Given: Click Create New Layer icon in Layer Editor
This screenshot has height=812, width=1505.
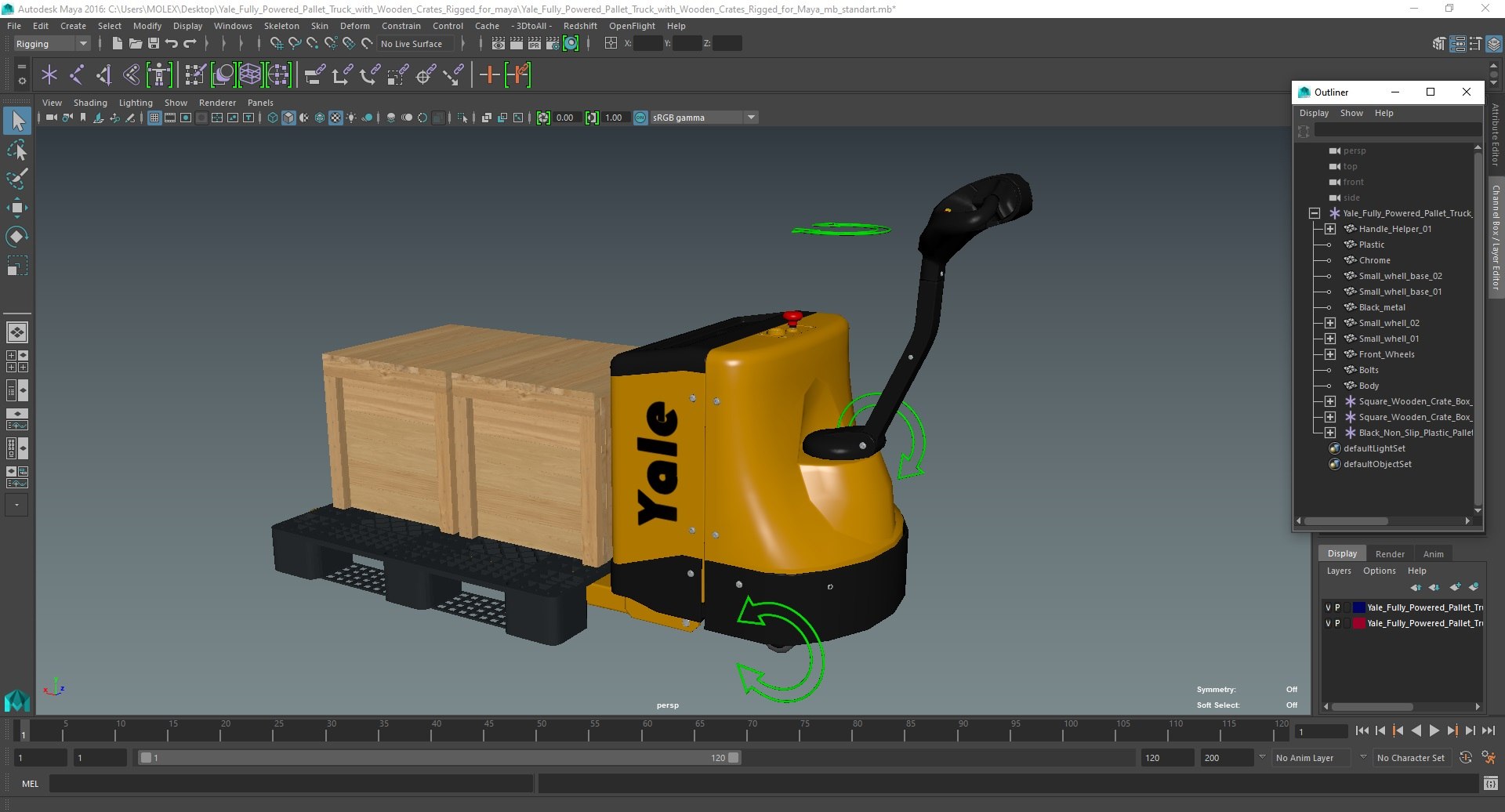Looking at the screenshot, I should (x=1455, y=587).
